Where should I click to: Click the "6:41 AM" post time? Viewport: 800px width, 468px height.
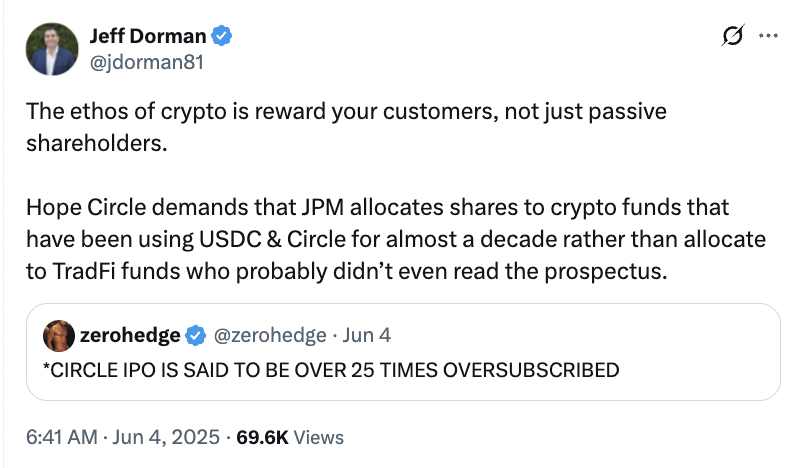pos(62,437)
